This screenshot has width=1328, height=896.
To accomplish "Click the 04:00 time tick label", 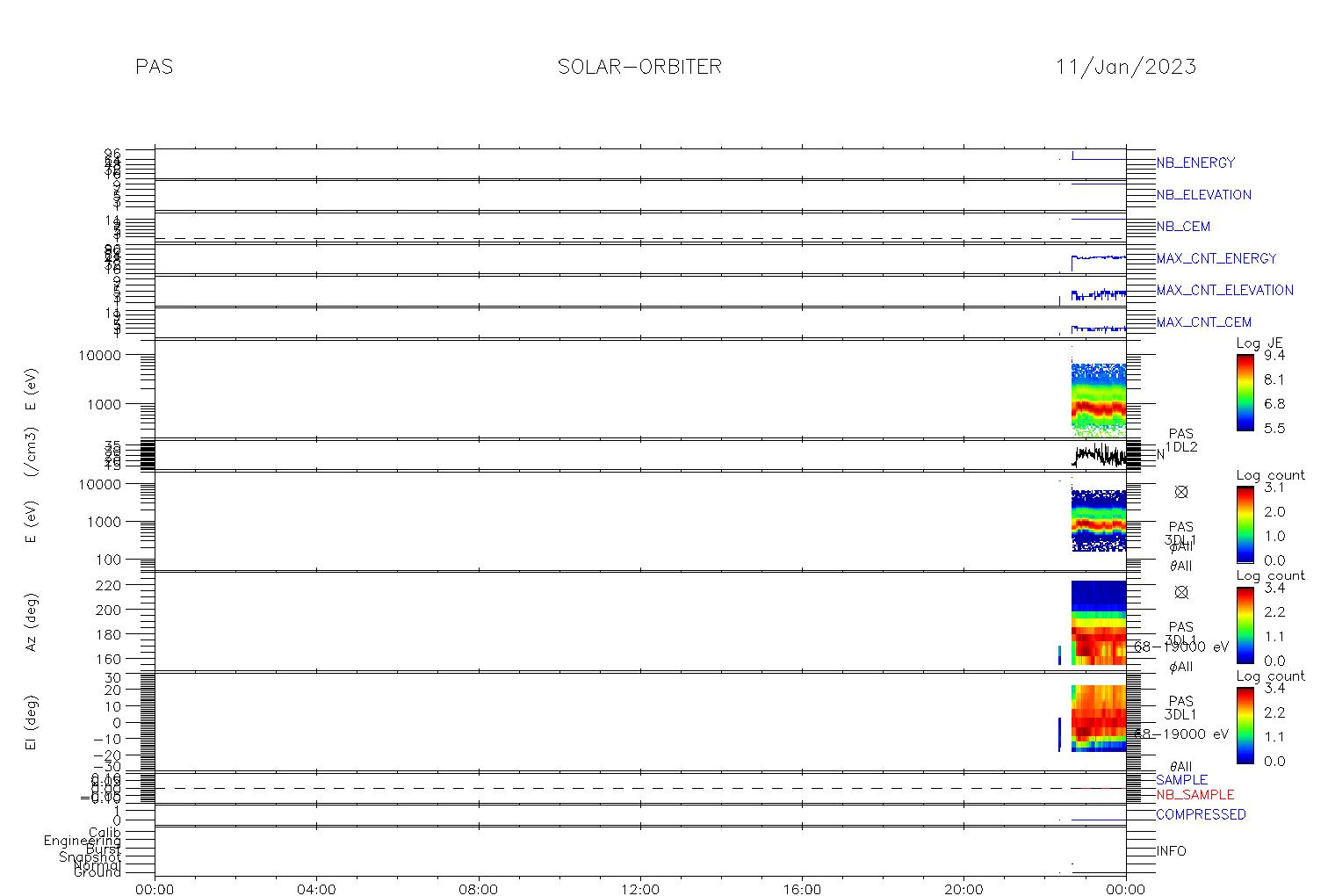I will 316,889.
